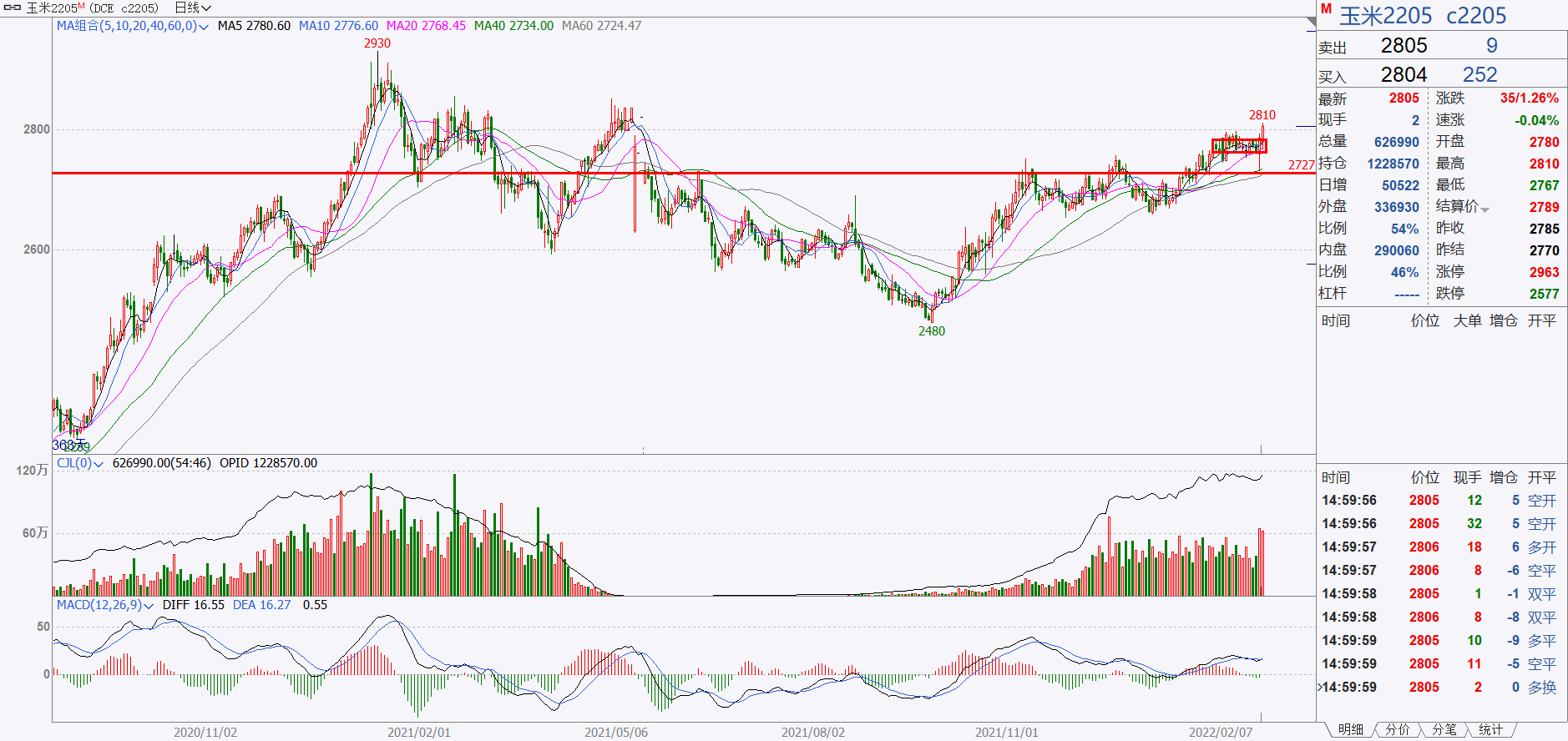Open the MACD(12,26,9) indicator dropdown
Image resolution: width=1568 pixels, height=741 pixels.
pyautogui.click(x=105, y=605)
